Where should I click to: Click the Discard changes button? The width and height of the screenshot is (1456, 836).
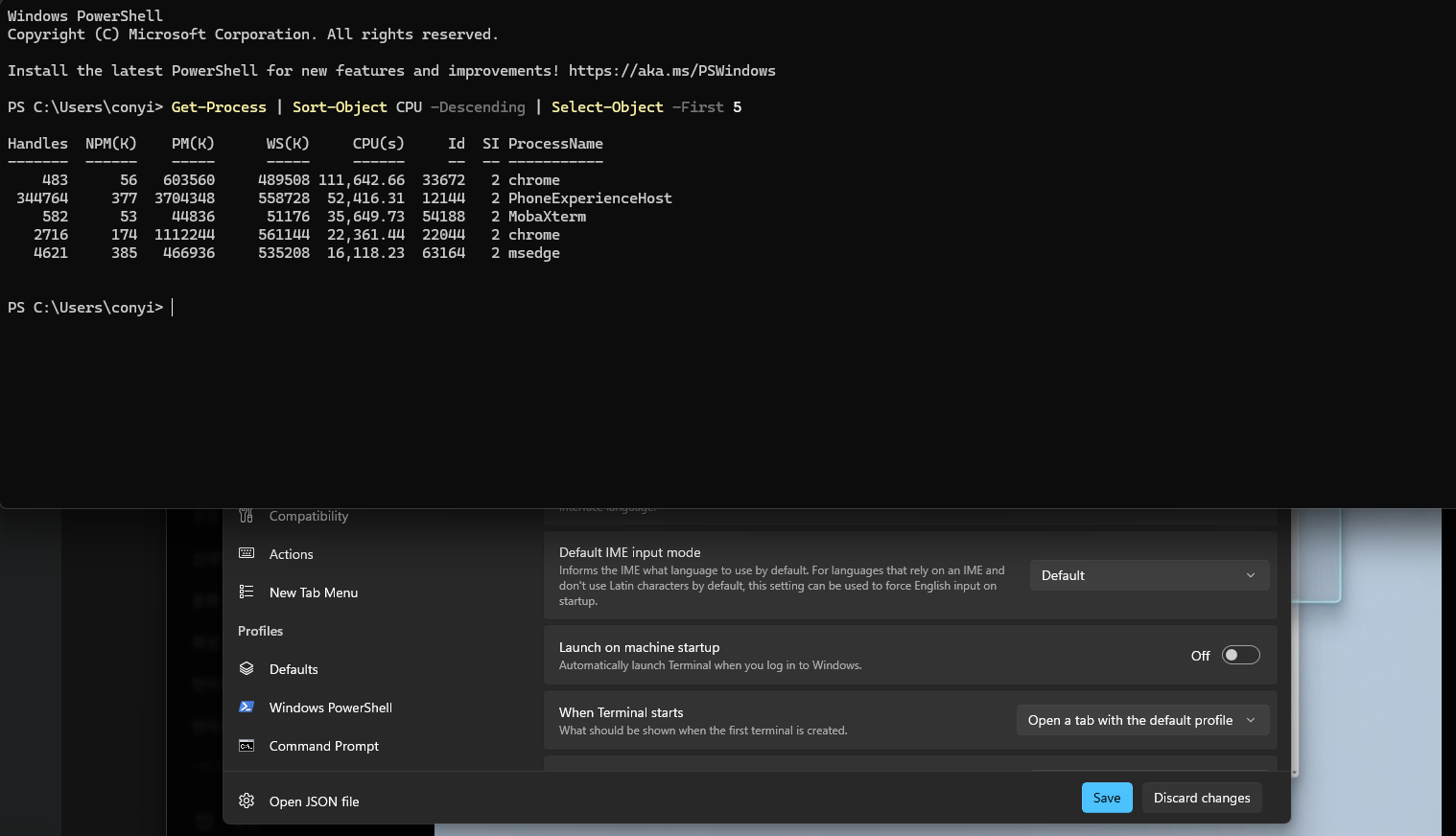1202,798
